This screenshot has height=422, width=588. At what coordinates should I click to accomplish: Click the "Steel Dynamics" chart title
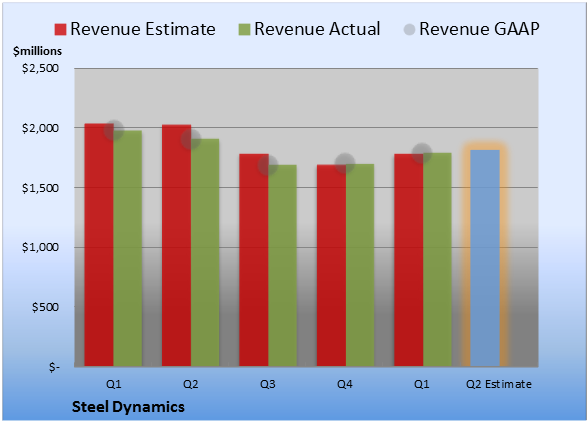128,407
